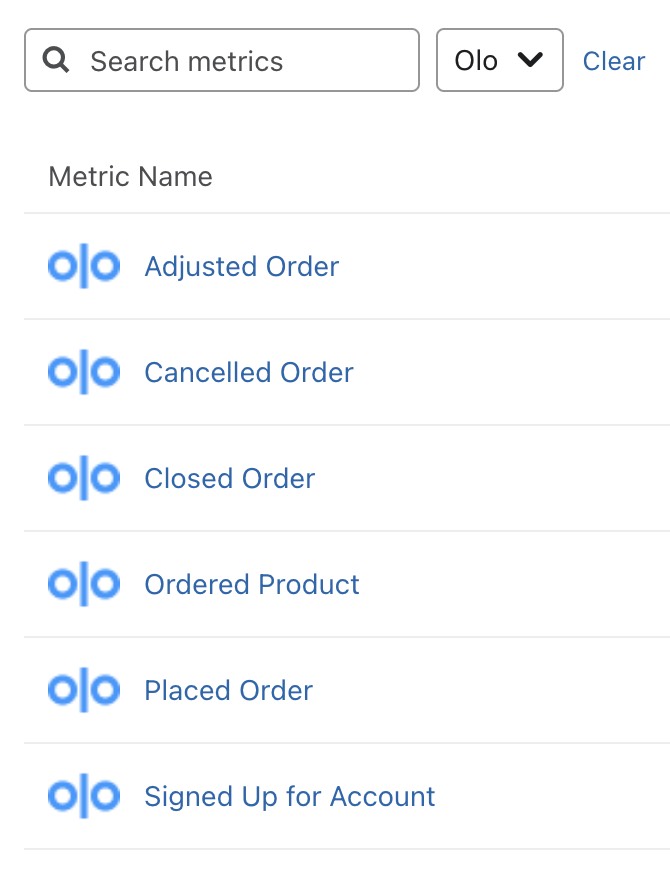
Task: Click the Clear link to remove filters
Action: [x=613, y=60]
